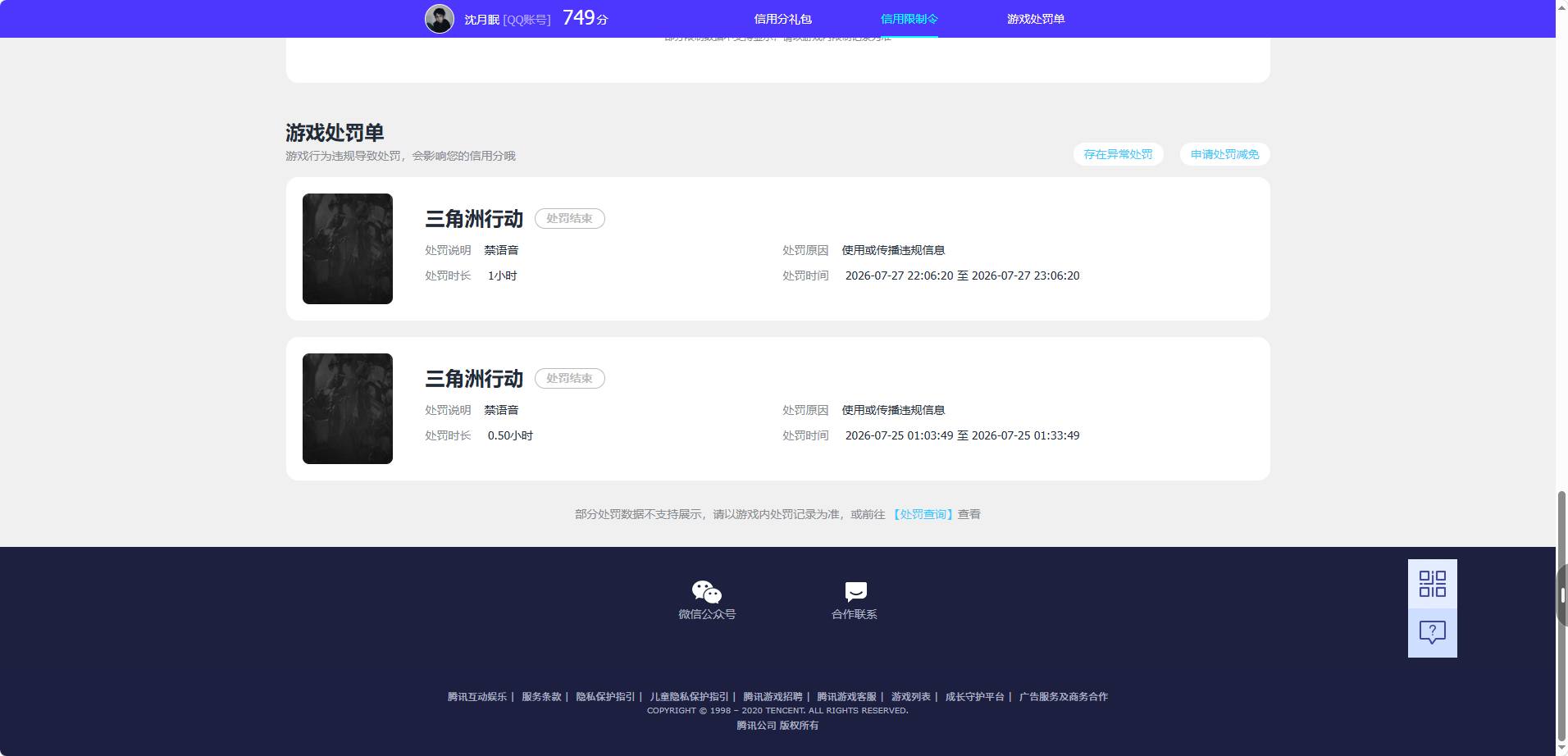Click 三角洲行动 title in the 1小时 penalty card

[x=474, y=219]
